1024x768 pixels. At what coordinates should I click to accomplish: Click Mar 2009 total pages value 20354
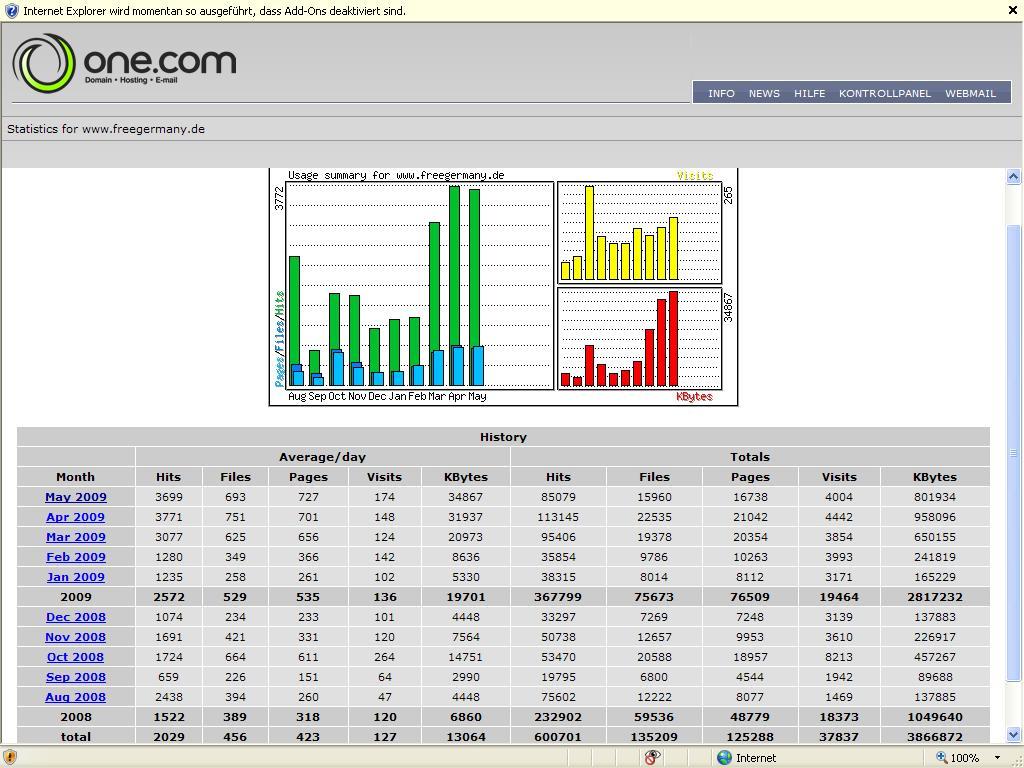coord(750,537)
